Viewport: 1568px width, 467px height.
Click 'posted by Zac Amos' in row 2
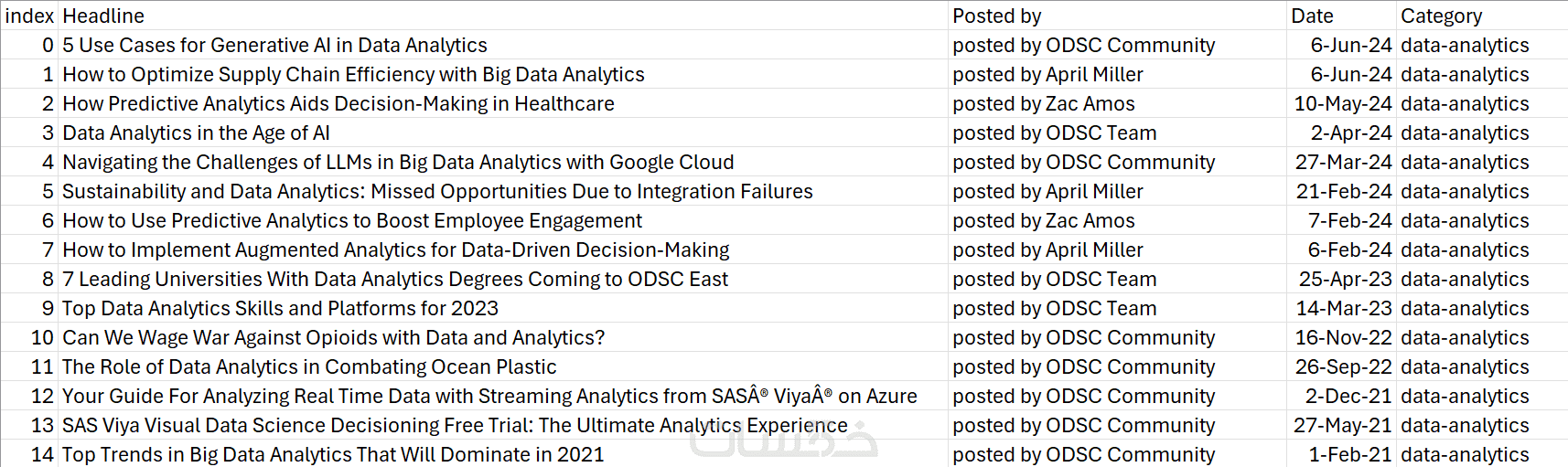[1043, 103]
